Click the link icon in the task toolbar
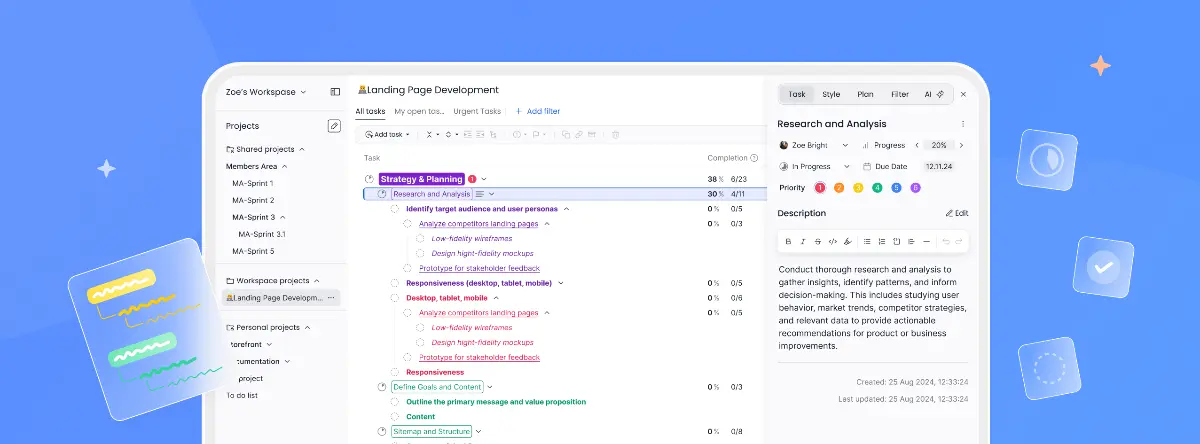This screenshot has width=1200, height=444. 578,134
